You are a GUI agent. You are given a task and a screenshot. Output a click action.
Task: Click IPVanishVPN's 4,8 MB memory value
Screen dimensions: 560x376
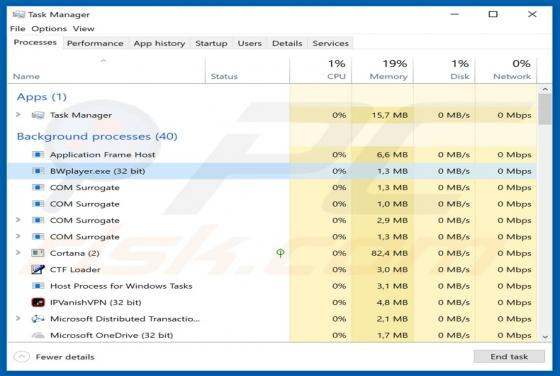click(x=392, y=302)
